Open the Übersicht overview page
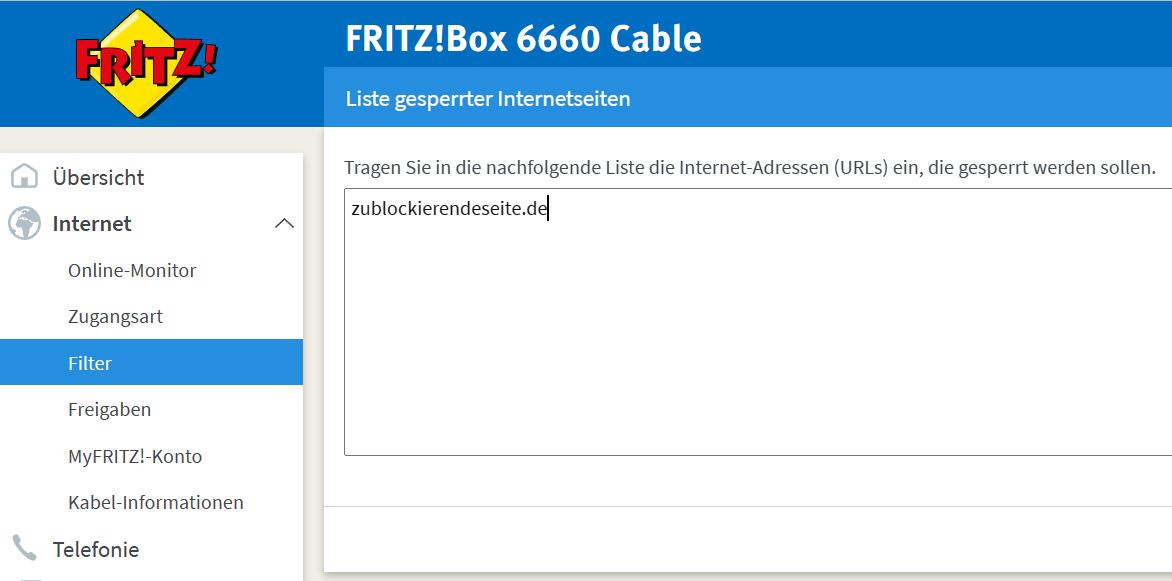 98,177
